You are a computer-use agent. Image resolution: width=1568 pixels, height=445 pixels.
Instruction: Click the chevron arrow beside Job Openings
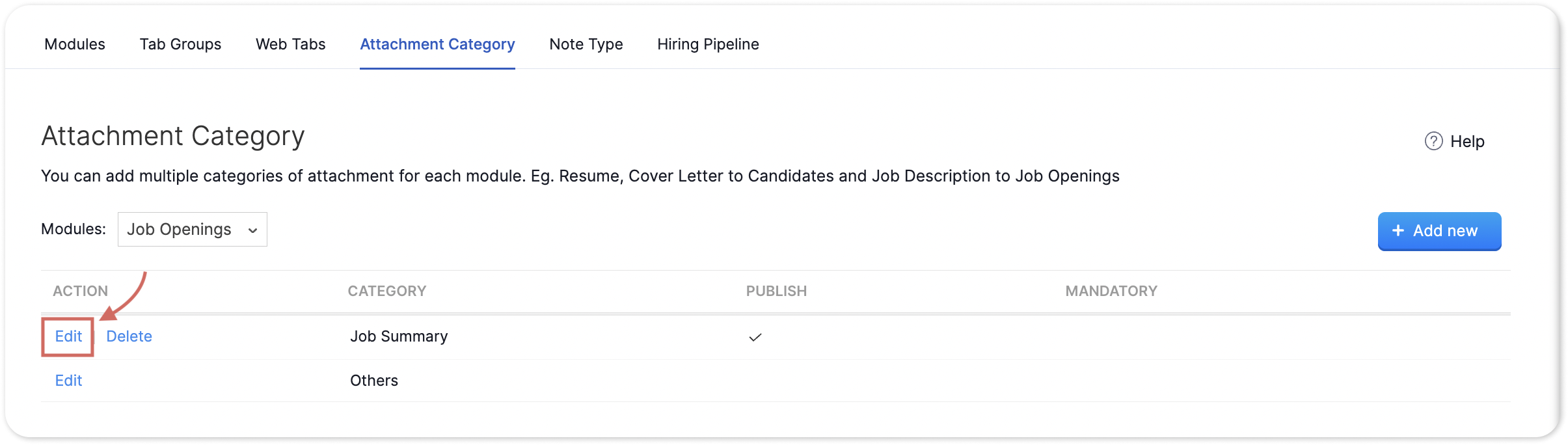tap(252, 230)
